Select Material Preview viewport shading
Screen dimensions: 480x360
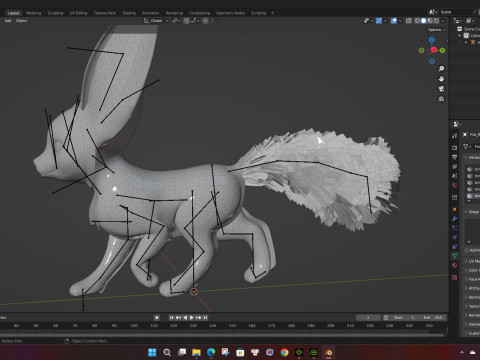coord(430,21)
